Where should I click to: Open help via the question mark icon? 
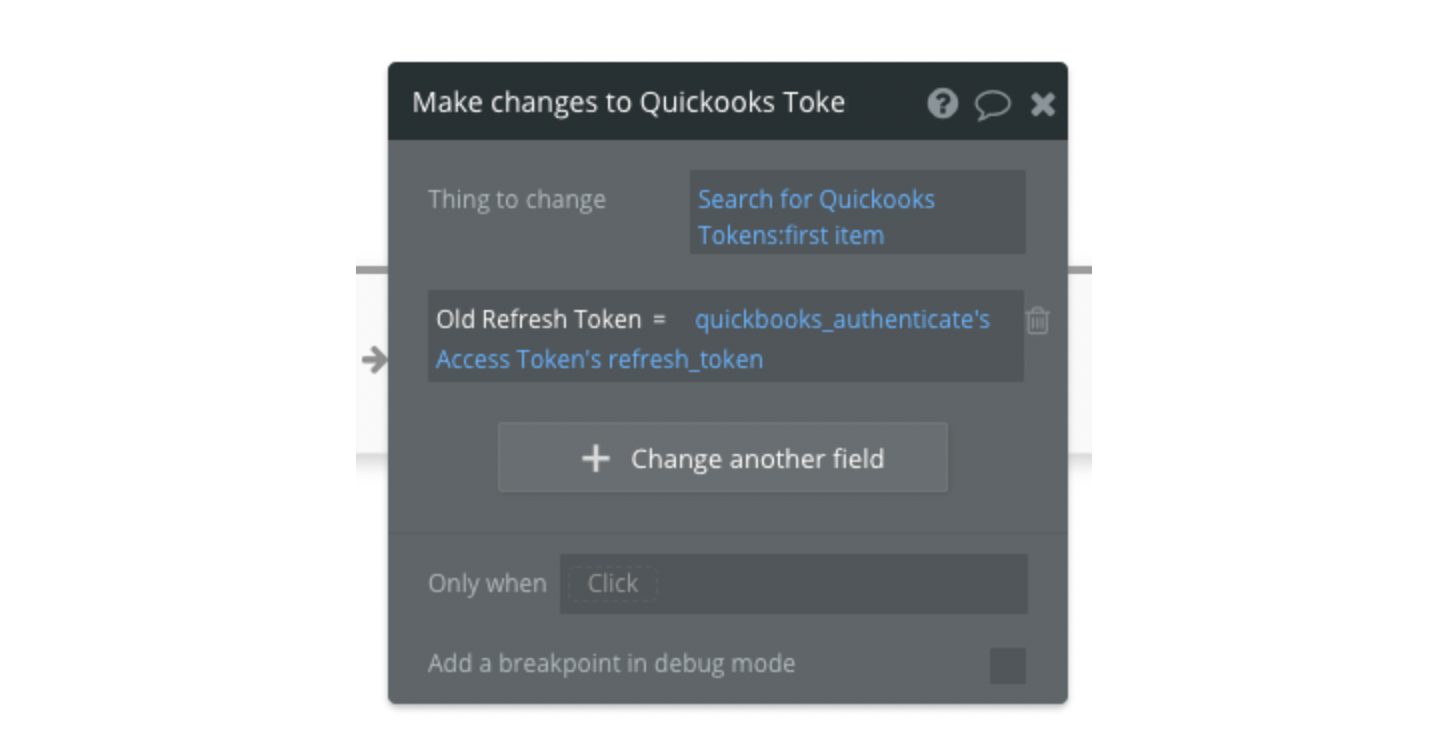coord(942,103)
